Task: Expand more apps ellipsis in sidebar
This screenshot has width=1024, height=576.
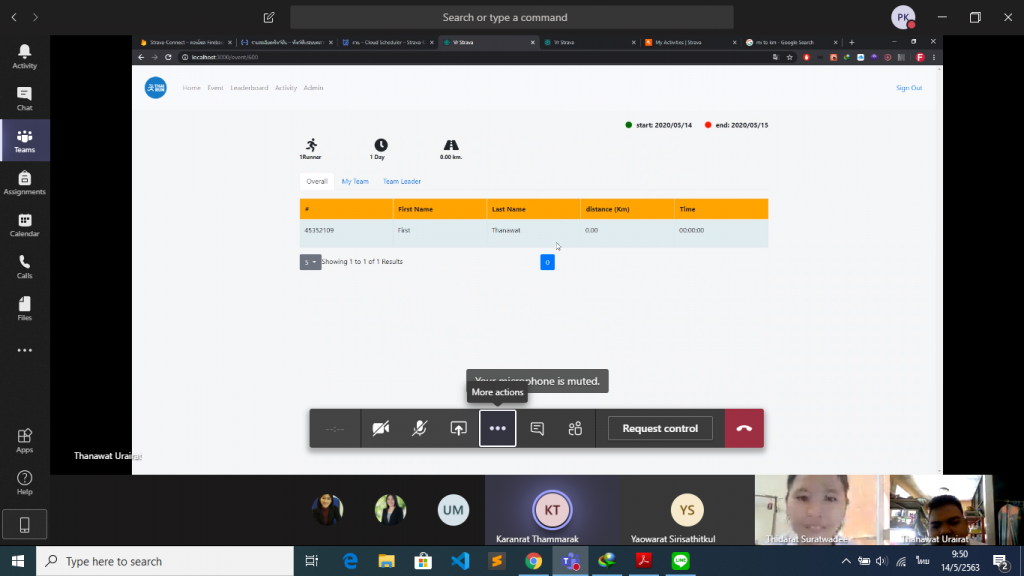Action: click(25, 350)
